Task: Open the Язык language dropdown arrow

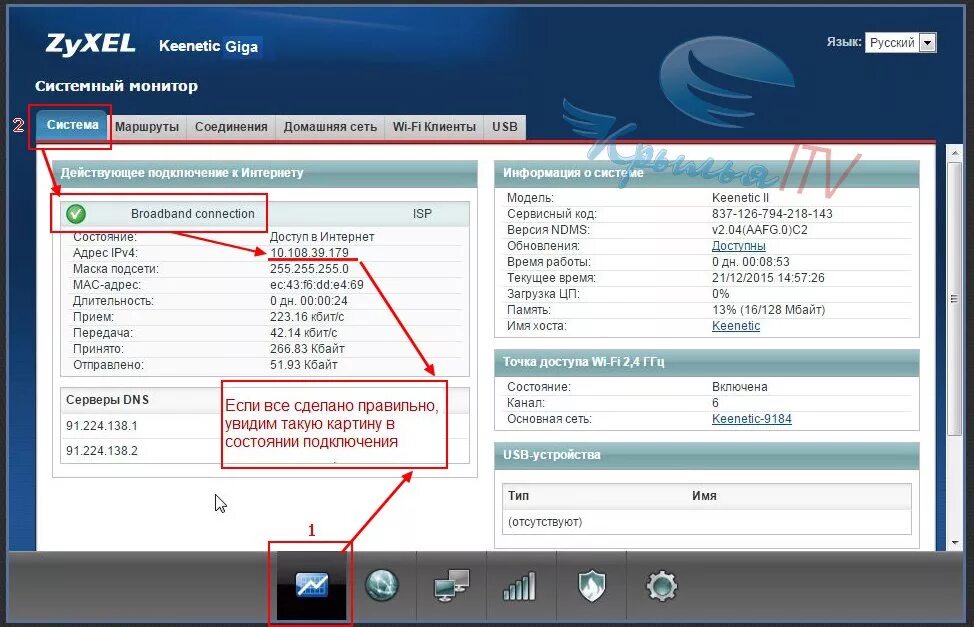Action: click(927, 43)
